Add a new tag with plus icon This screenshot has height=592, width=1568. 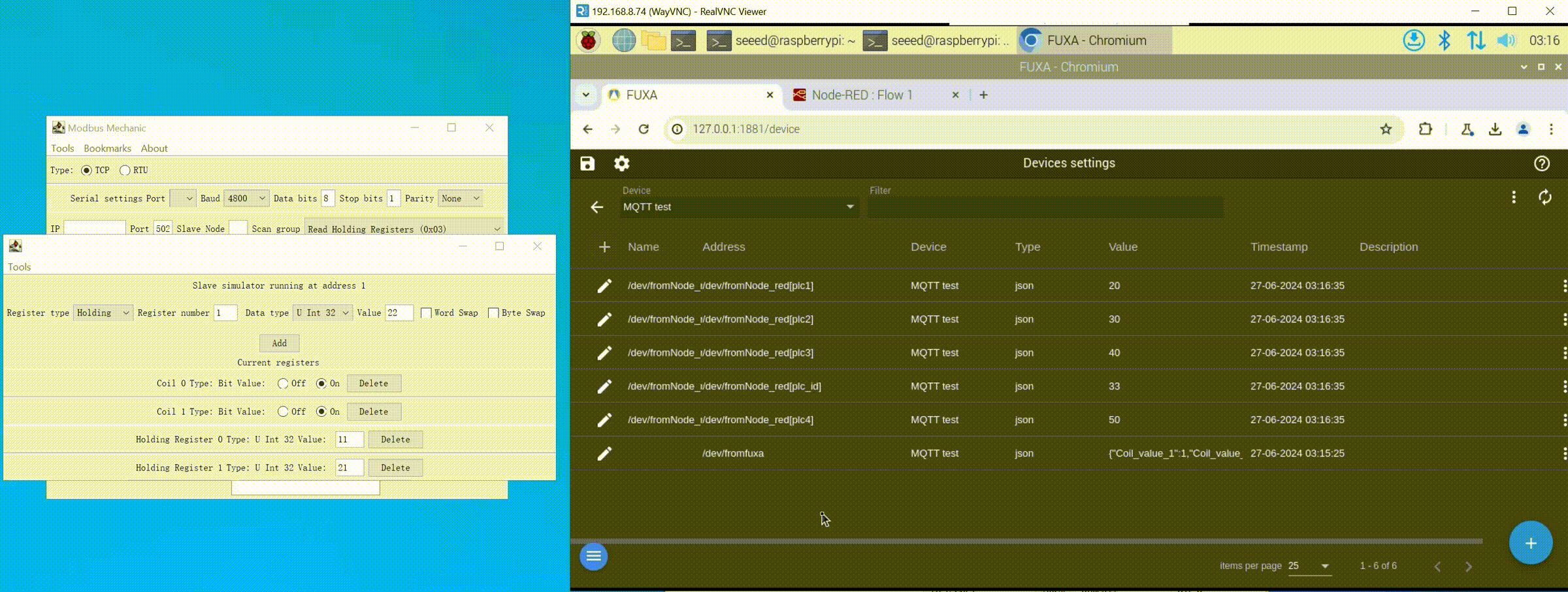604,247
